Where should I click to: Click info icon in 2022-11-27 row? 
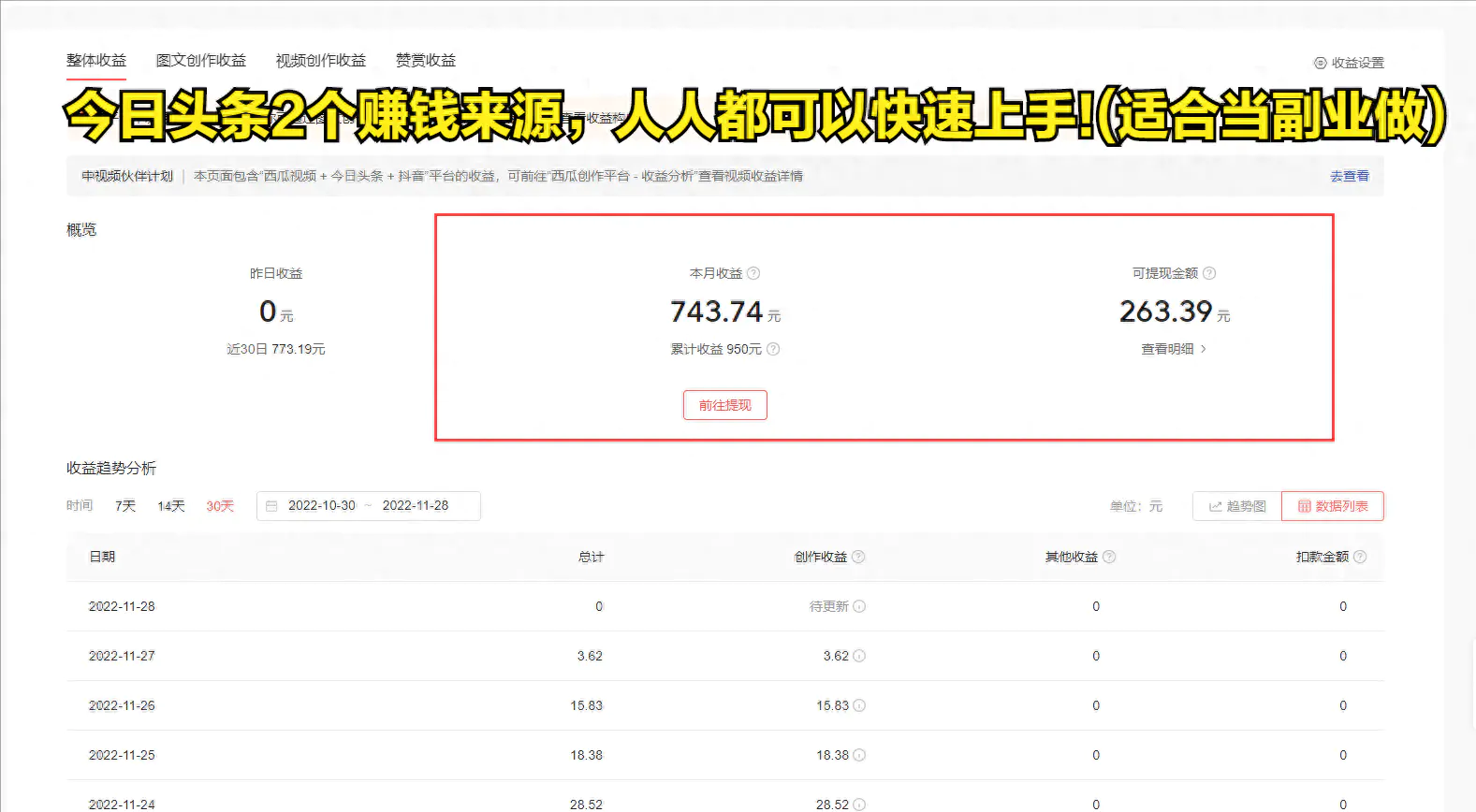[859, 656]
